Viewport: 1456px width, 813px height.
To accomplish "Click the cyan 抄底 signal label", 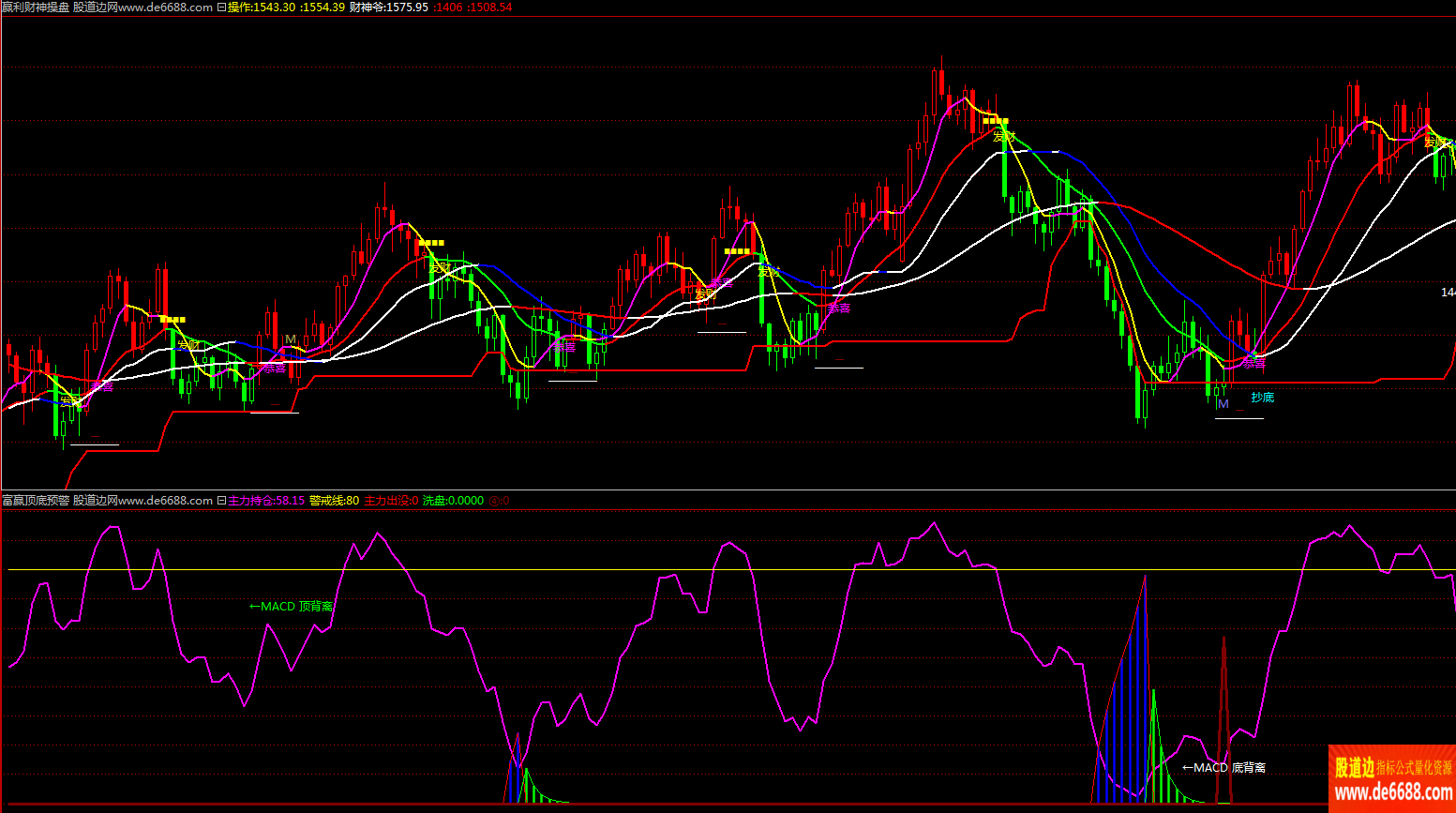I will pyautogui.click(x=1262, y=398).
